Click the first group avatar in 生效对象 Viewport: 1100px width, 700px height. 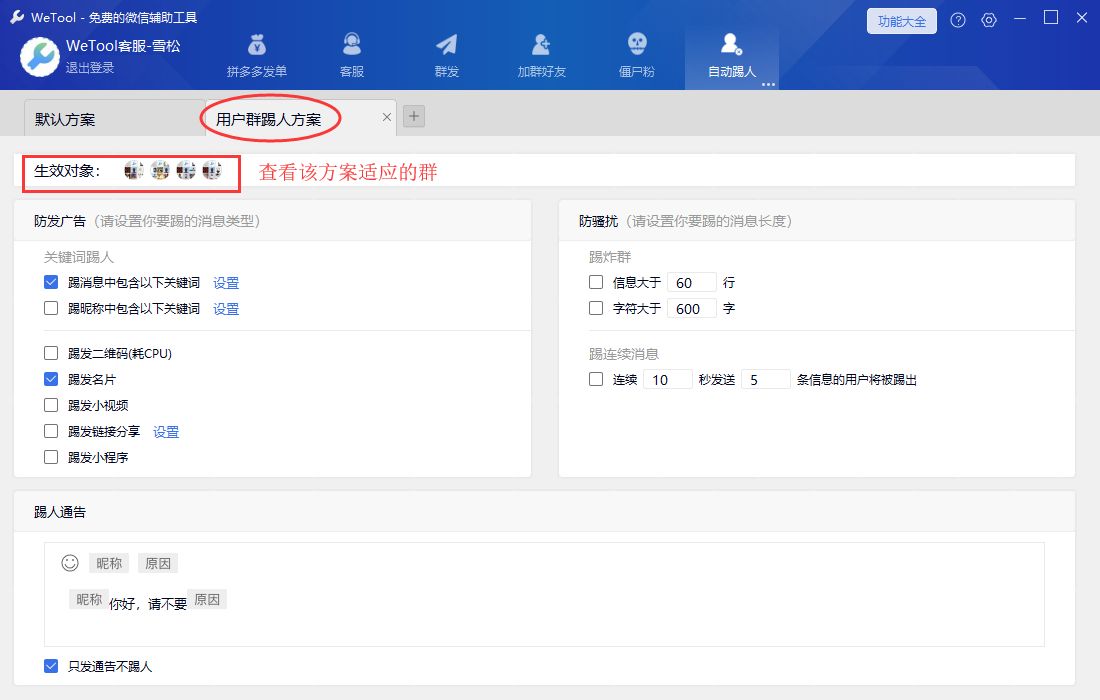click(x=133, y=170)
